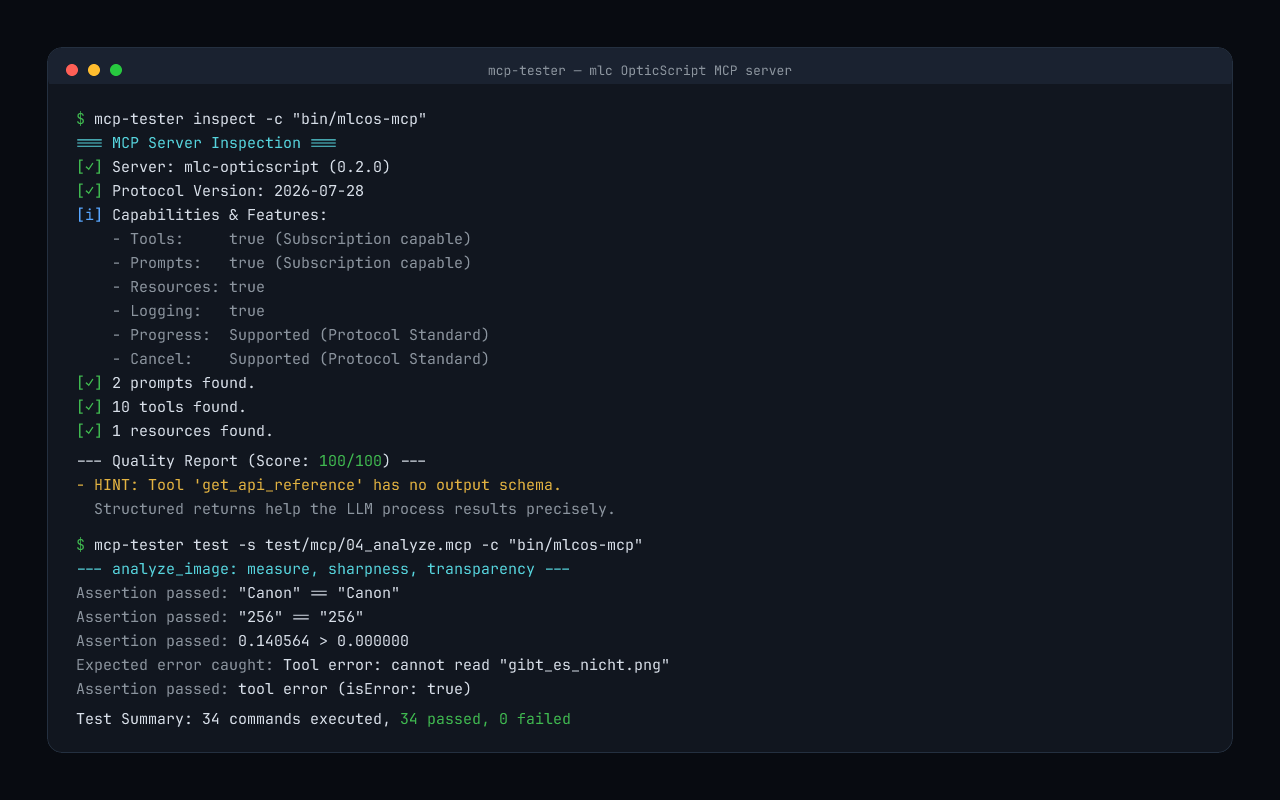Click the assertion line with "256" == "256"
1280x800 pixels.
[x=220, y=617]
